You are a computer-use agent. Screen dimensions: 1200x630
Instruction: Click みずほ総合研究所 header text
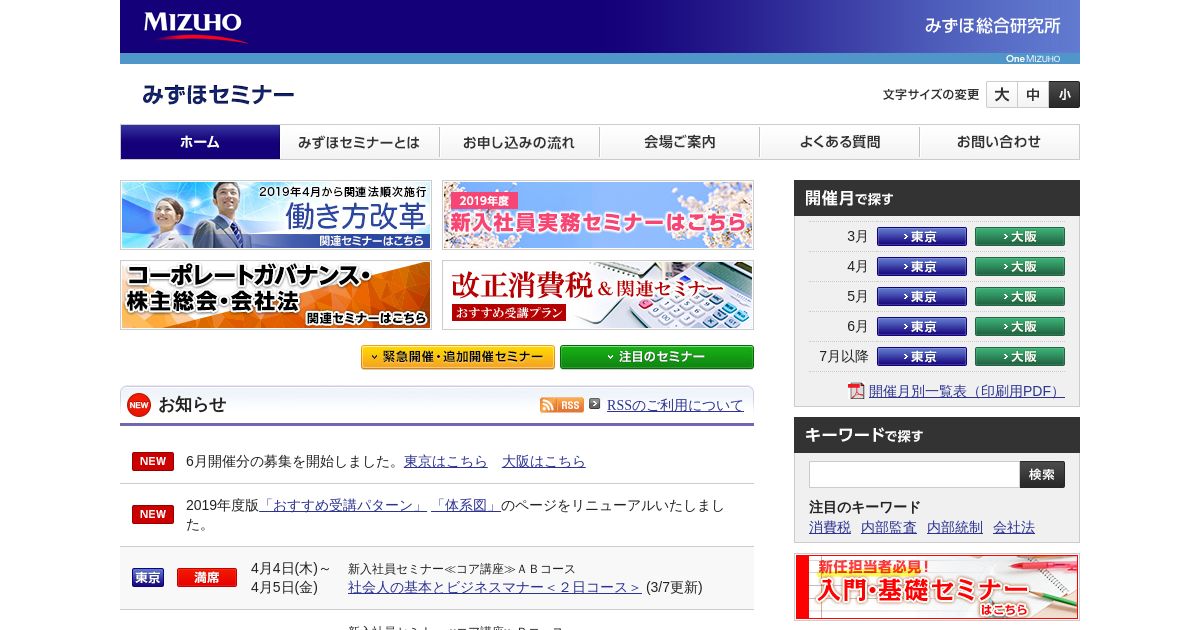point(992,26)
